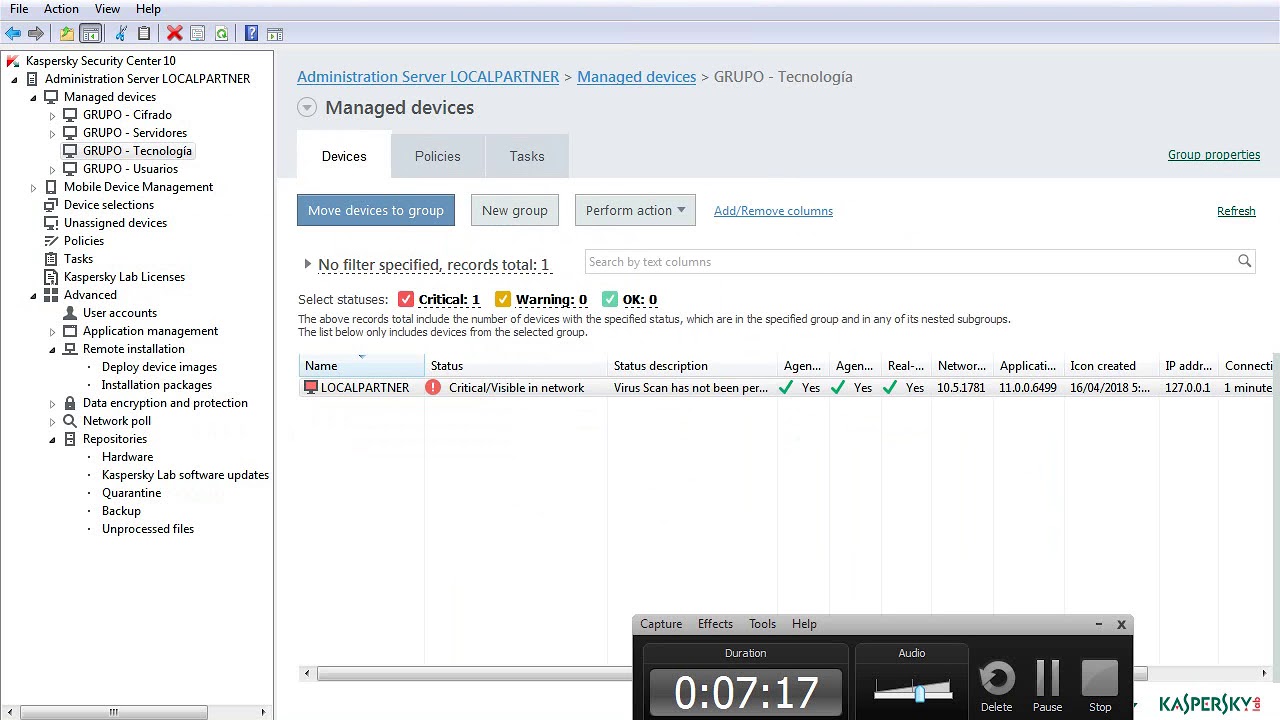The image size is (1280, 720).
Task: Click Move devices to group button
Action: [376, 210]
